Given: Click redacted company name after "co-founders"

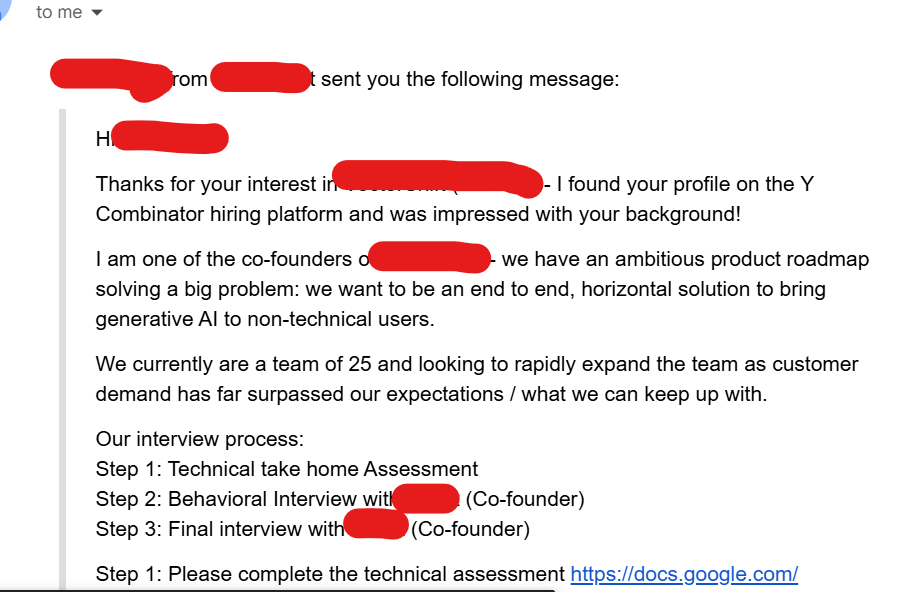Looking at the screenshot, I should click(x=430, y=257).
